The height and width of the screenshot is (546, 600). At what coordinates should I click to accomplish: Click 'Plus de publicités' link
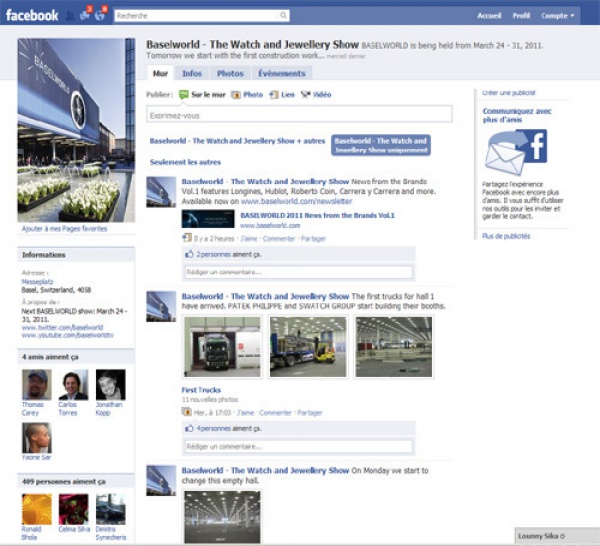(x=506, y=236)
